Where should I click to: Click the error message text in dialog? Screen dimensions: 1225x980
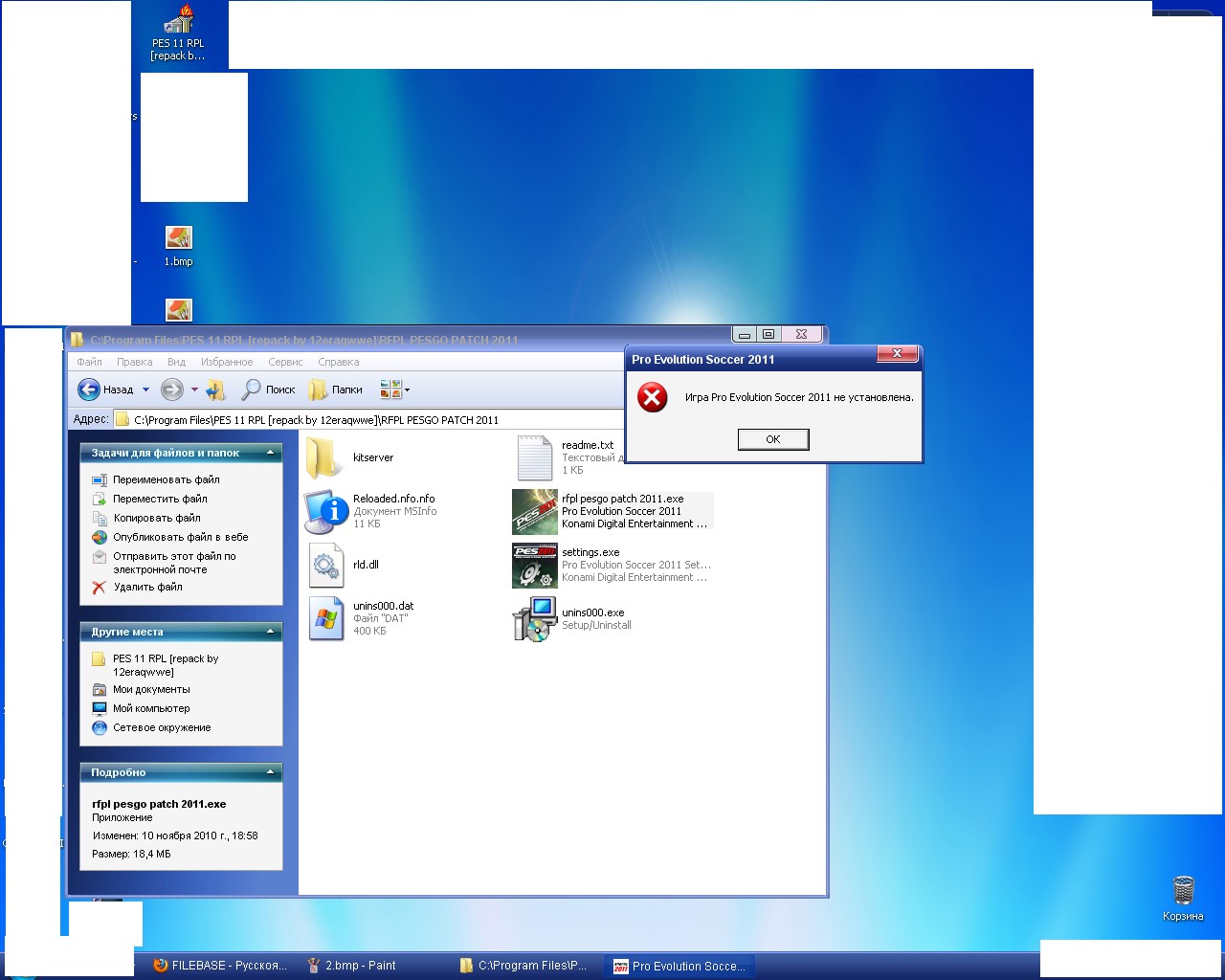click(799, 397)
